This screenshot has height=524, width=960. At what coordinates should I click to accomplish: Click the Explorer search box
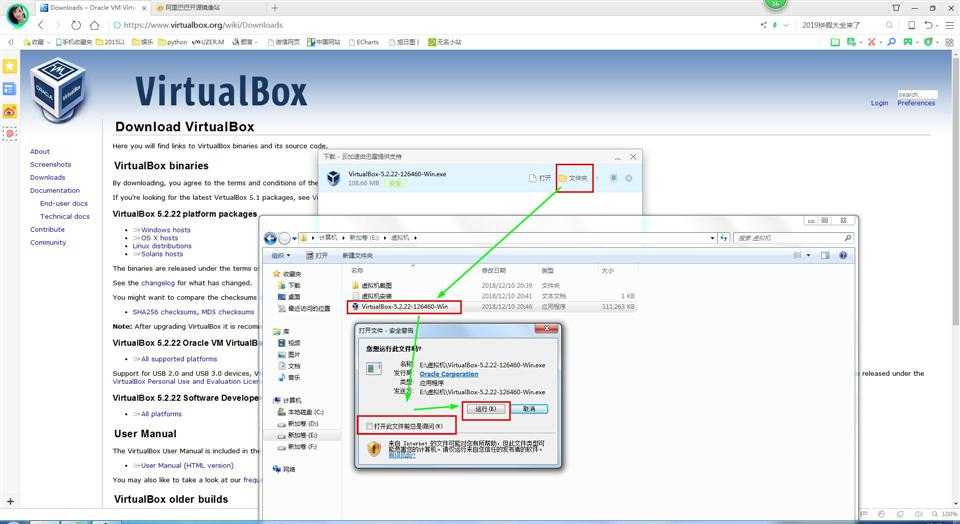[793, 238]
